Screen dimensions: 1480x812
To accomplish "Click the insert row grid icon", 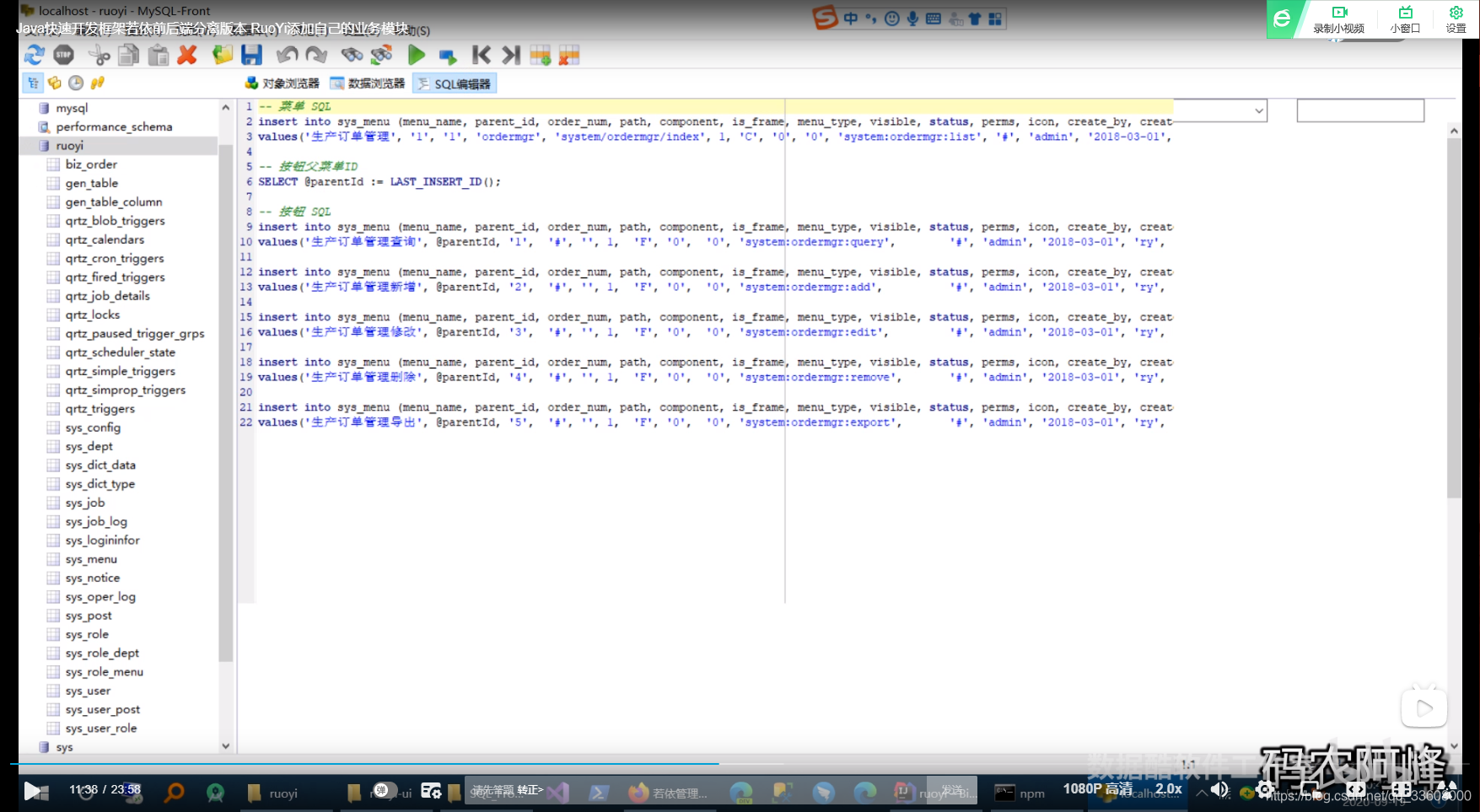I will pos(541,56).
